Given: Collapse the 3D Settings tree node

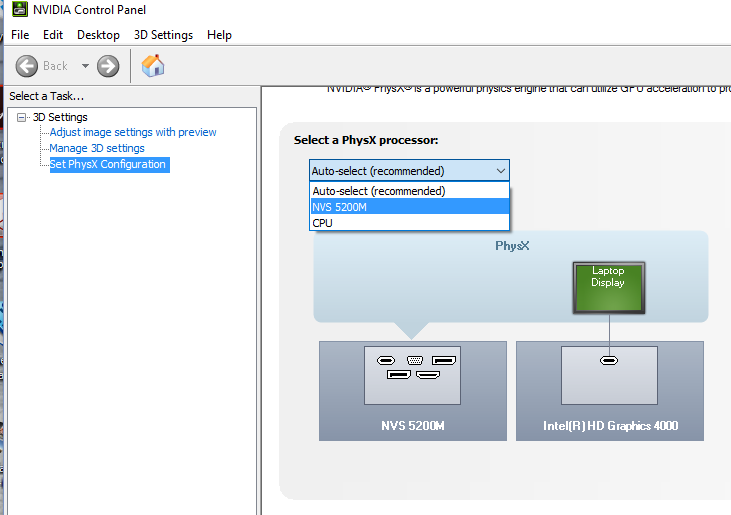Looking at the screenshot, I should click(x=21, y=117).
